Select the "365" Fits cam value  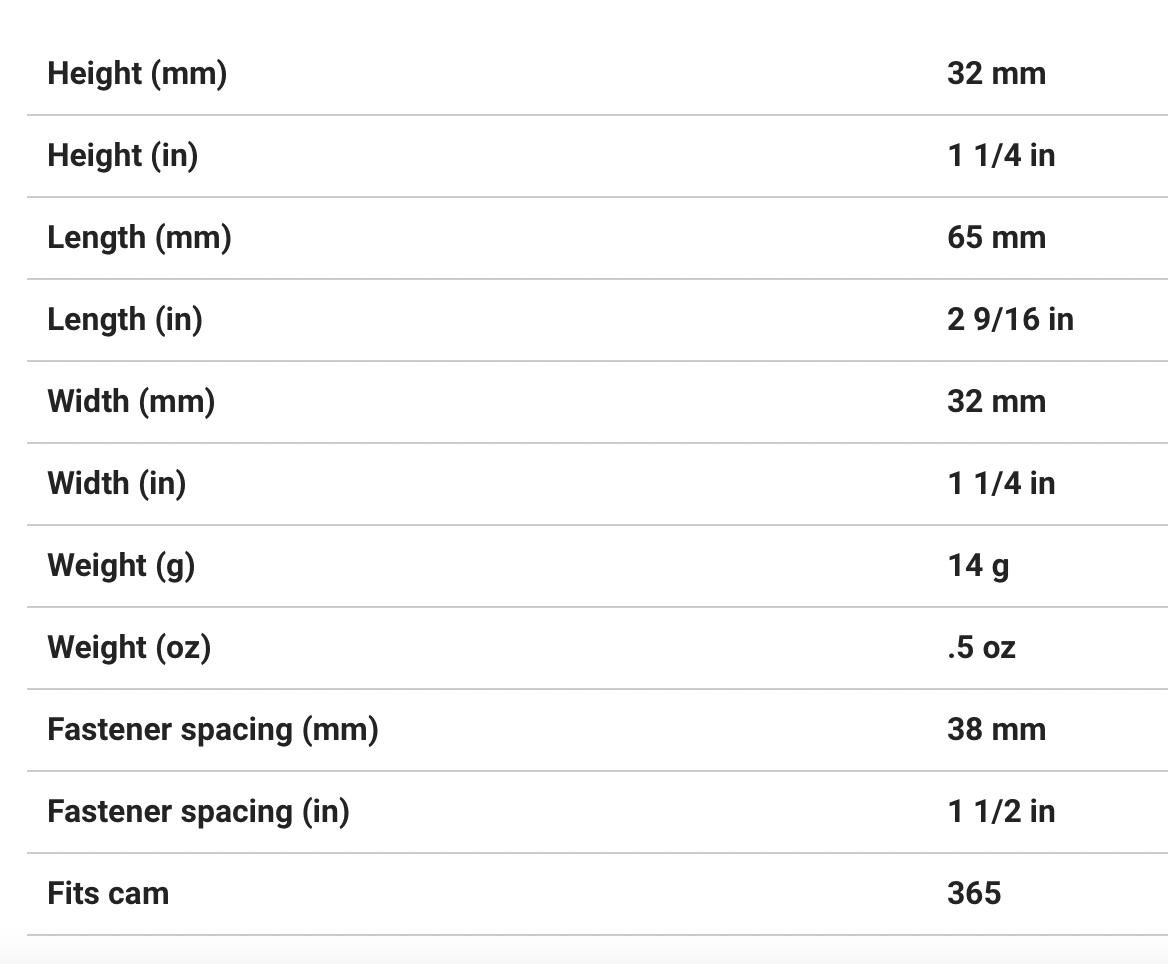click(x=974, y=894)
